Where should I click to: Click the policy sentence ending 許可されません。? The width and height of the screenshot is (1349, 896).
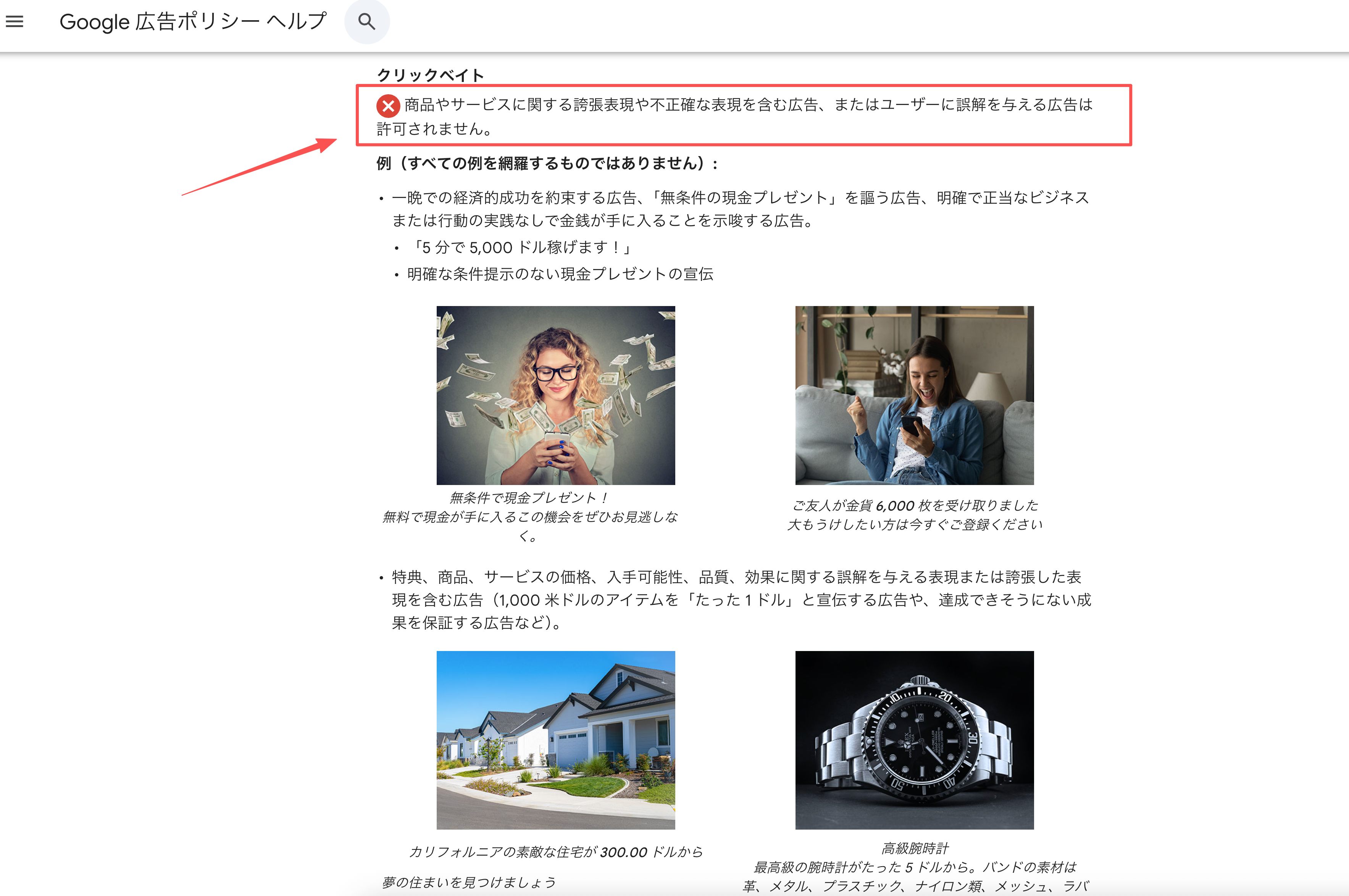point(734,116)
